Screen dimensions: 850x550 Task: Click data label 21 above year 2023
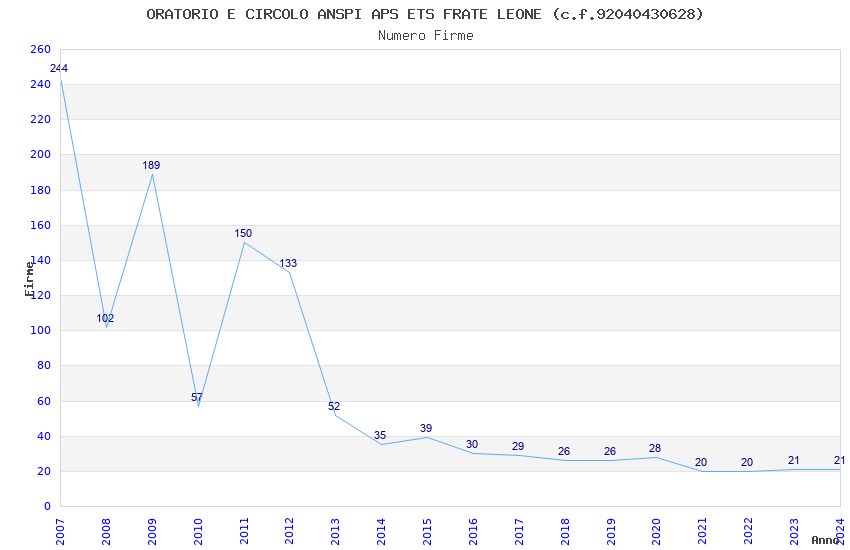pos(794,461)
